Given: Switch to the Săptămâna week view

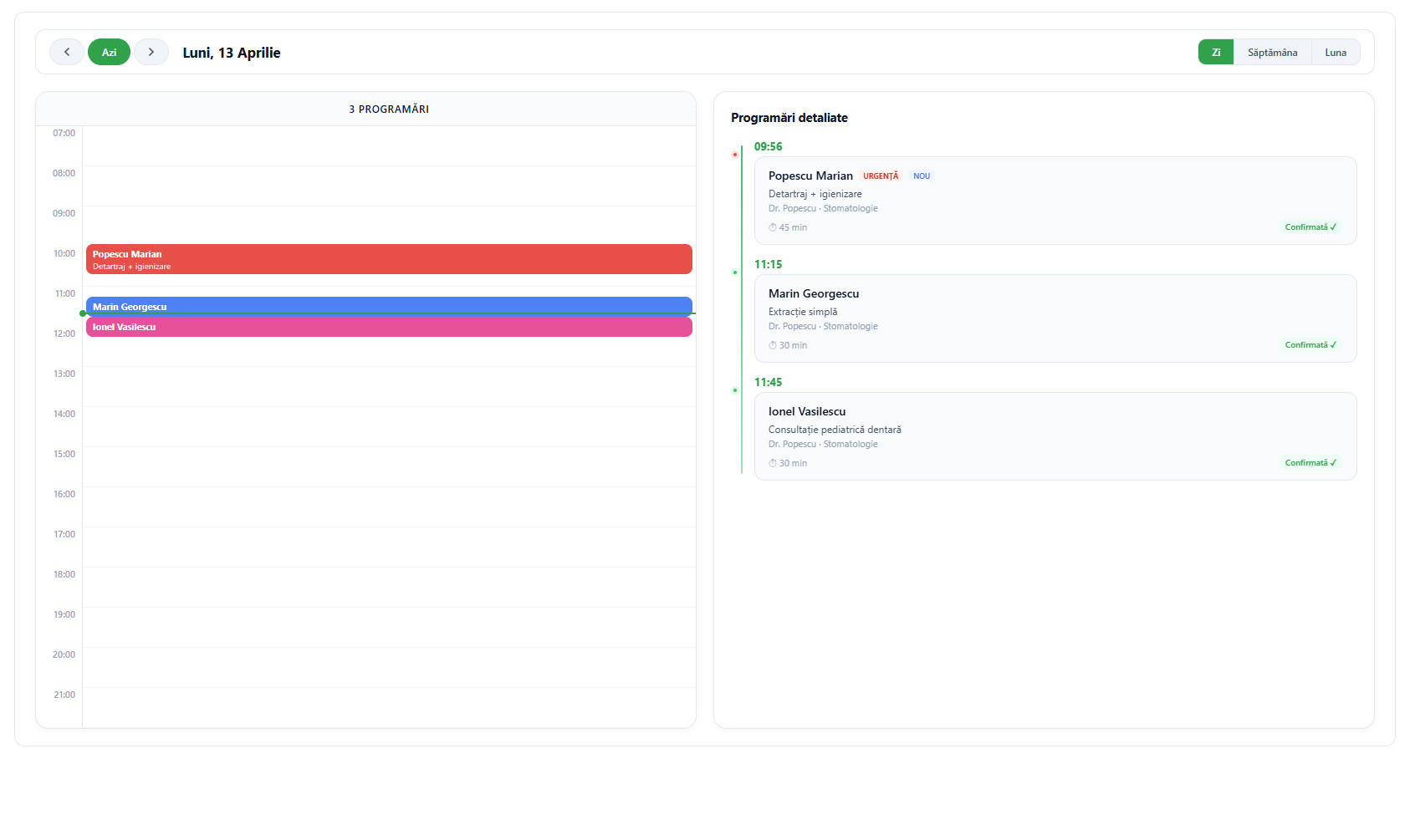Looking at the screenshot, I should coord(1272,52).
